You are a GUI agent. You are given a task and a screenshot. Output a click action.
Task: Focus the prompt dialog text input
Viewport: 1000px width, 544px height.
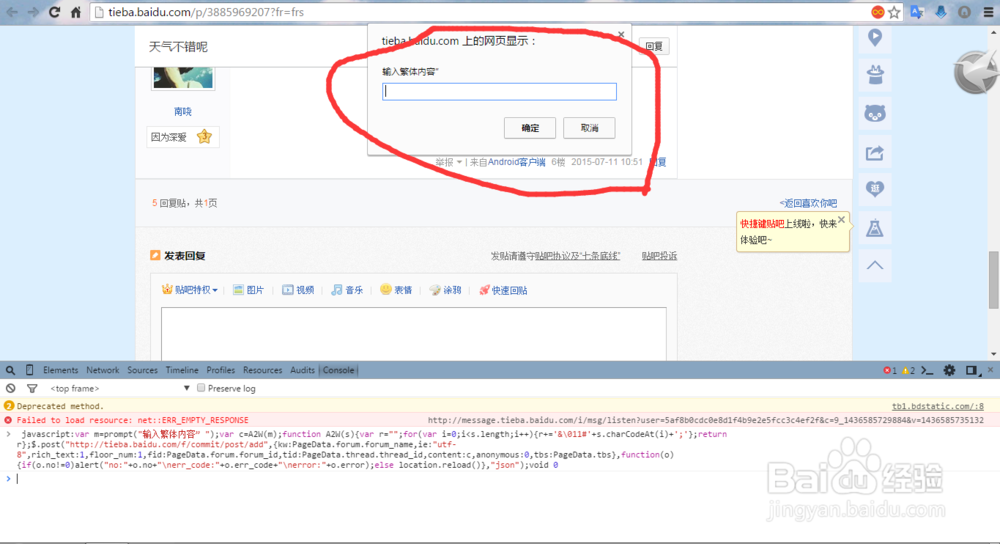[499, 91]
